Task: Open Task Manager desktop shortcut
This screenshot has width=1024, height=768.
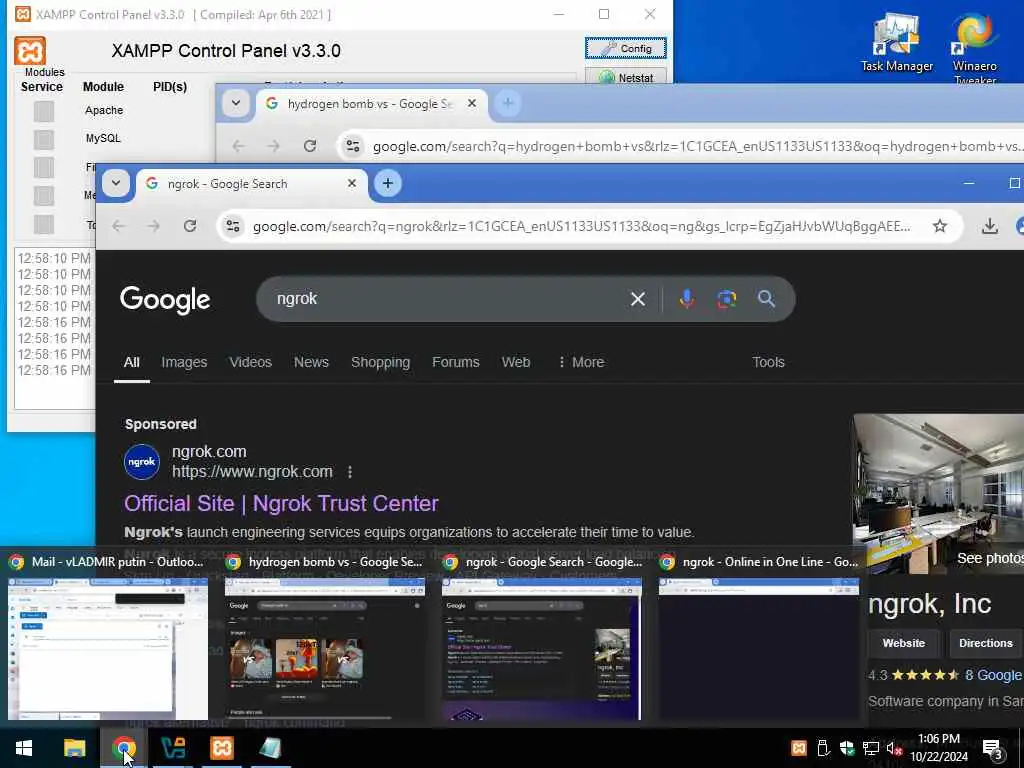Action: pos(897,42)
